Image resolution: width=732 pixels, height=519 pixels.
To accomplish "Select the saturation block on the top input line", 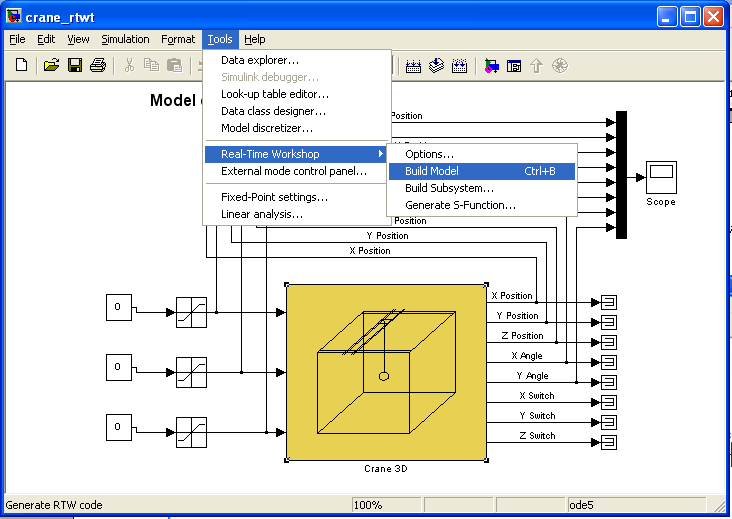I will (x=191, y=312).
